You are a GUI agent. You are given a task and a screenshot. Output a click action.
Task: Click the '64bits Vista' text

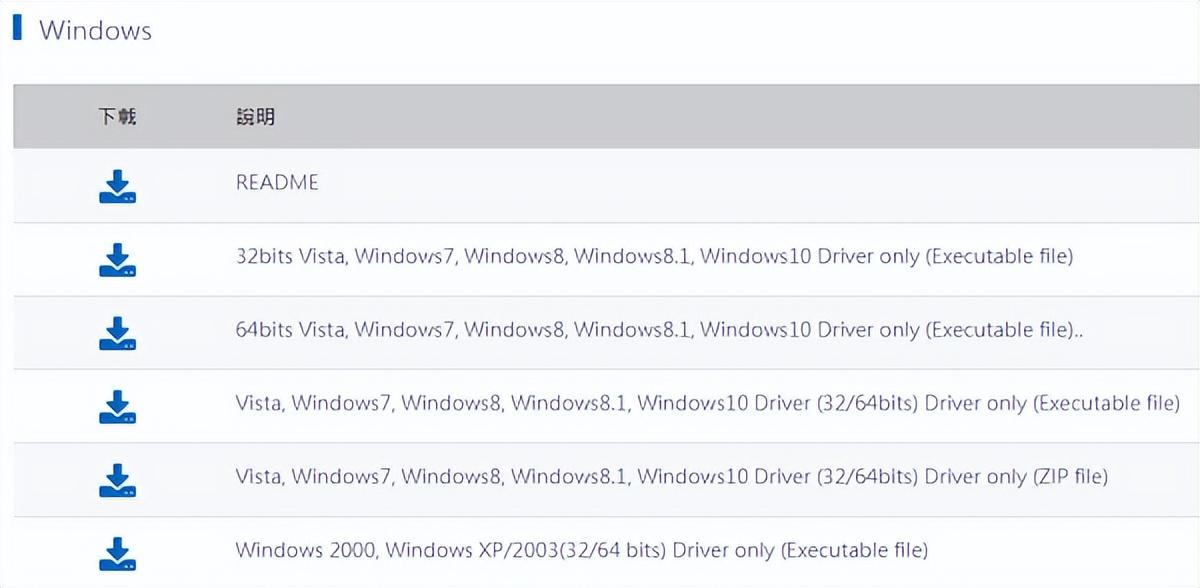point(290,330)
